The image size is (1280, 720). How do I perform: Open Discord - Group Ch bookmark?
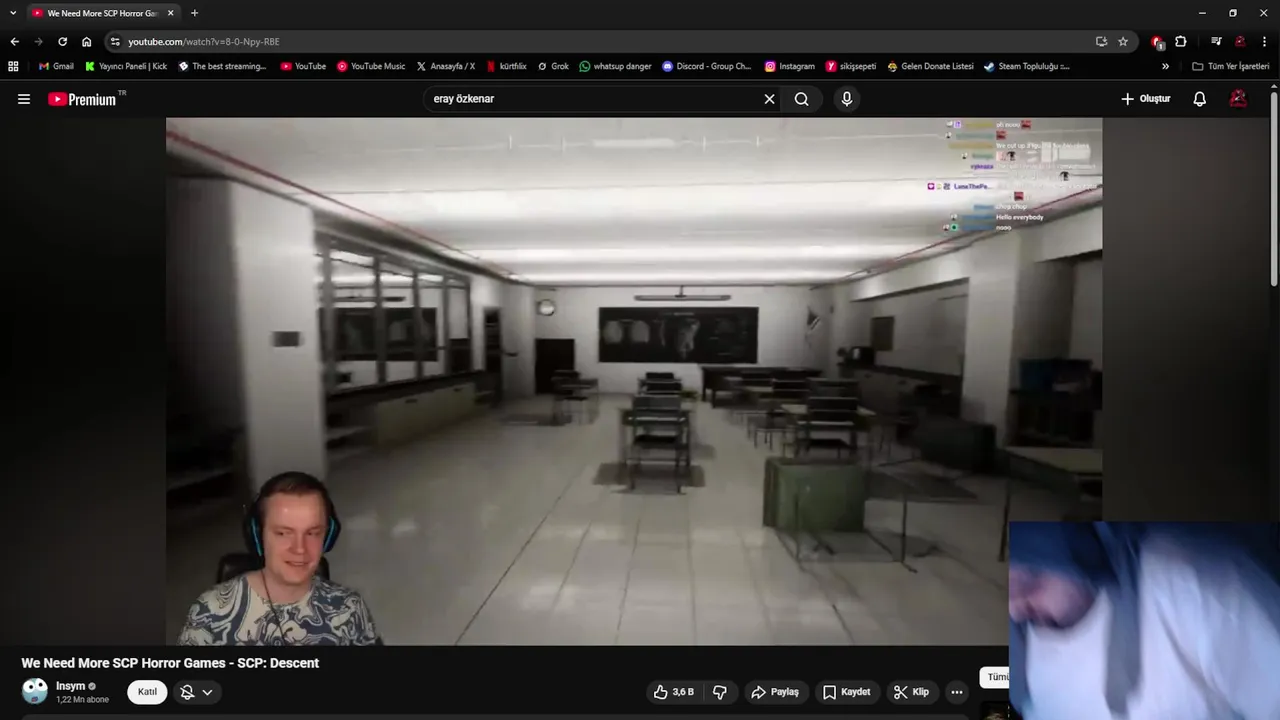click(x=707, y=66)
